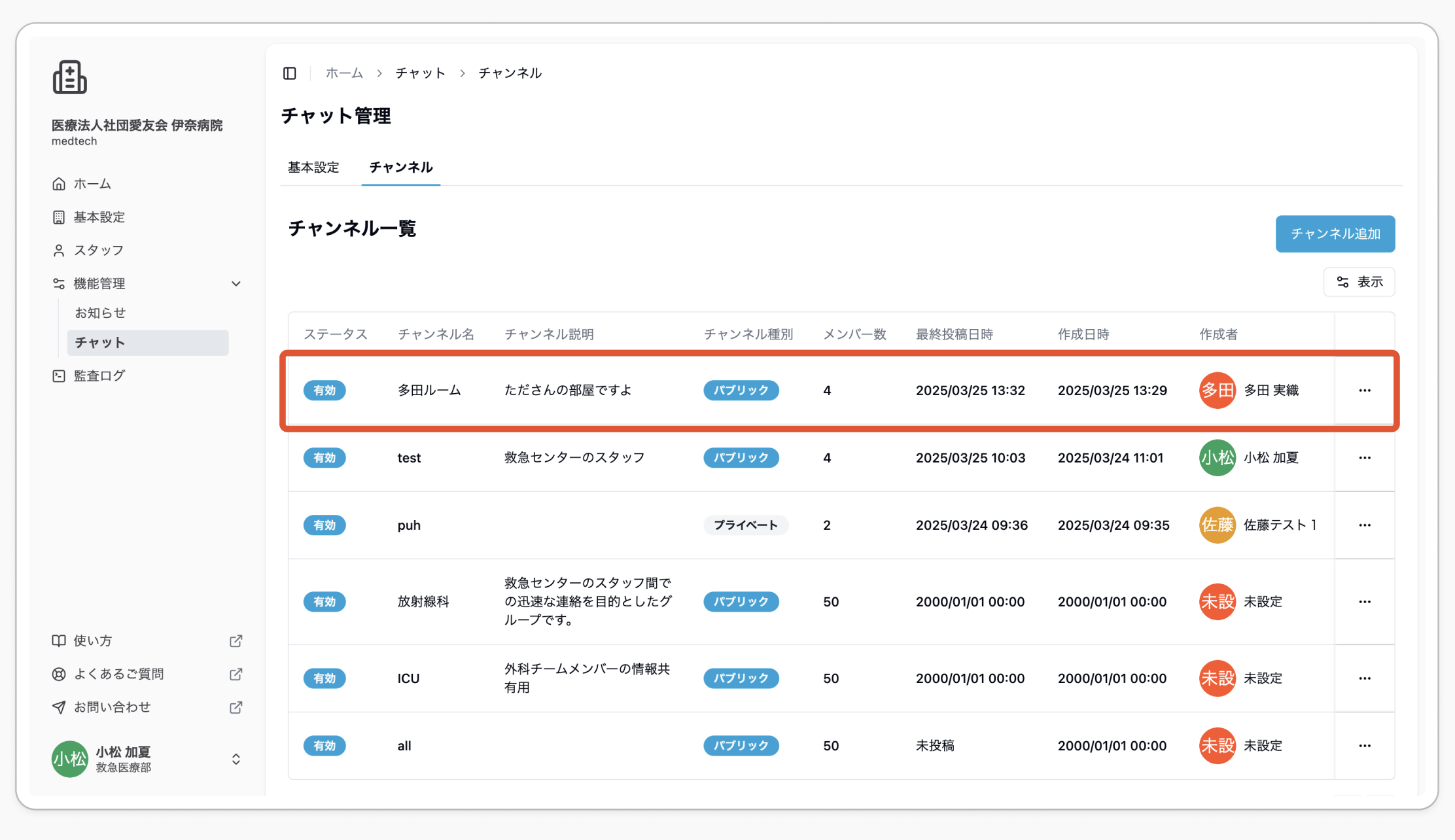Click the お問い合わせ paper plane icon
Viewport: 1455px width, 840px height.
[x=59, y=707]
